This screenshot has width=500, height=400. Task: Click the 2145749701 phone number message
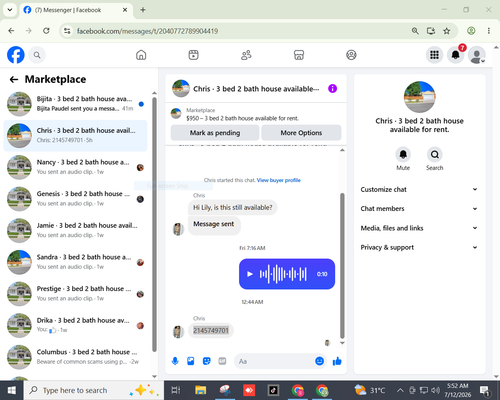pos(211,330)
